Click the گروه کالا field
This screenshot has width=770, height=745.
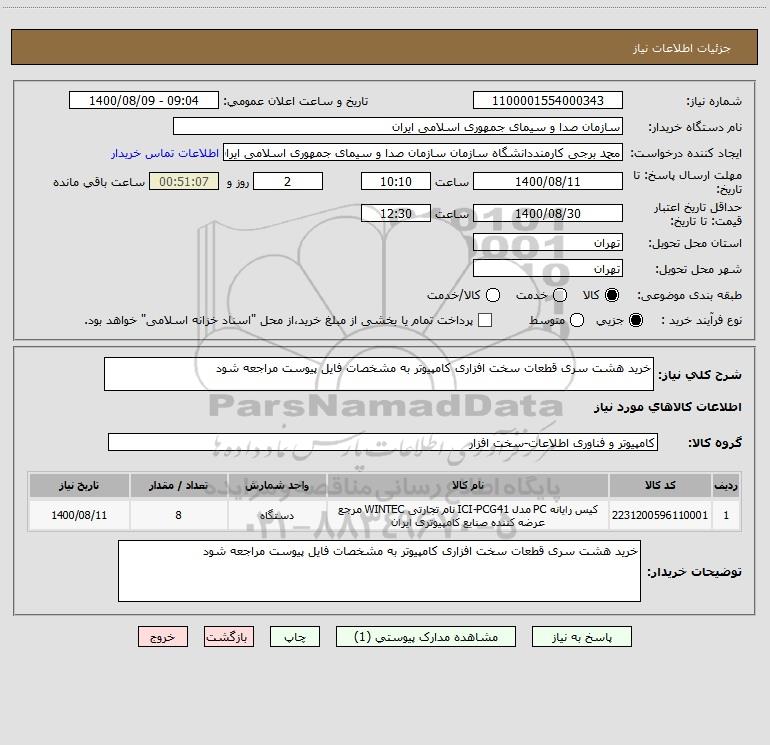[x=383, y=442]
